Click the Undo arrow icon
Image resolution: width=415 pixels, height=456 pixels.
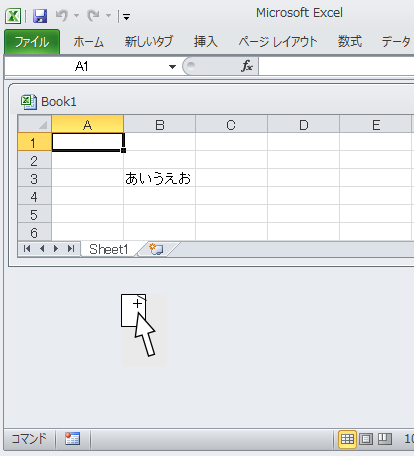61,15
